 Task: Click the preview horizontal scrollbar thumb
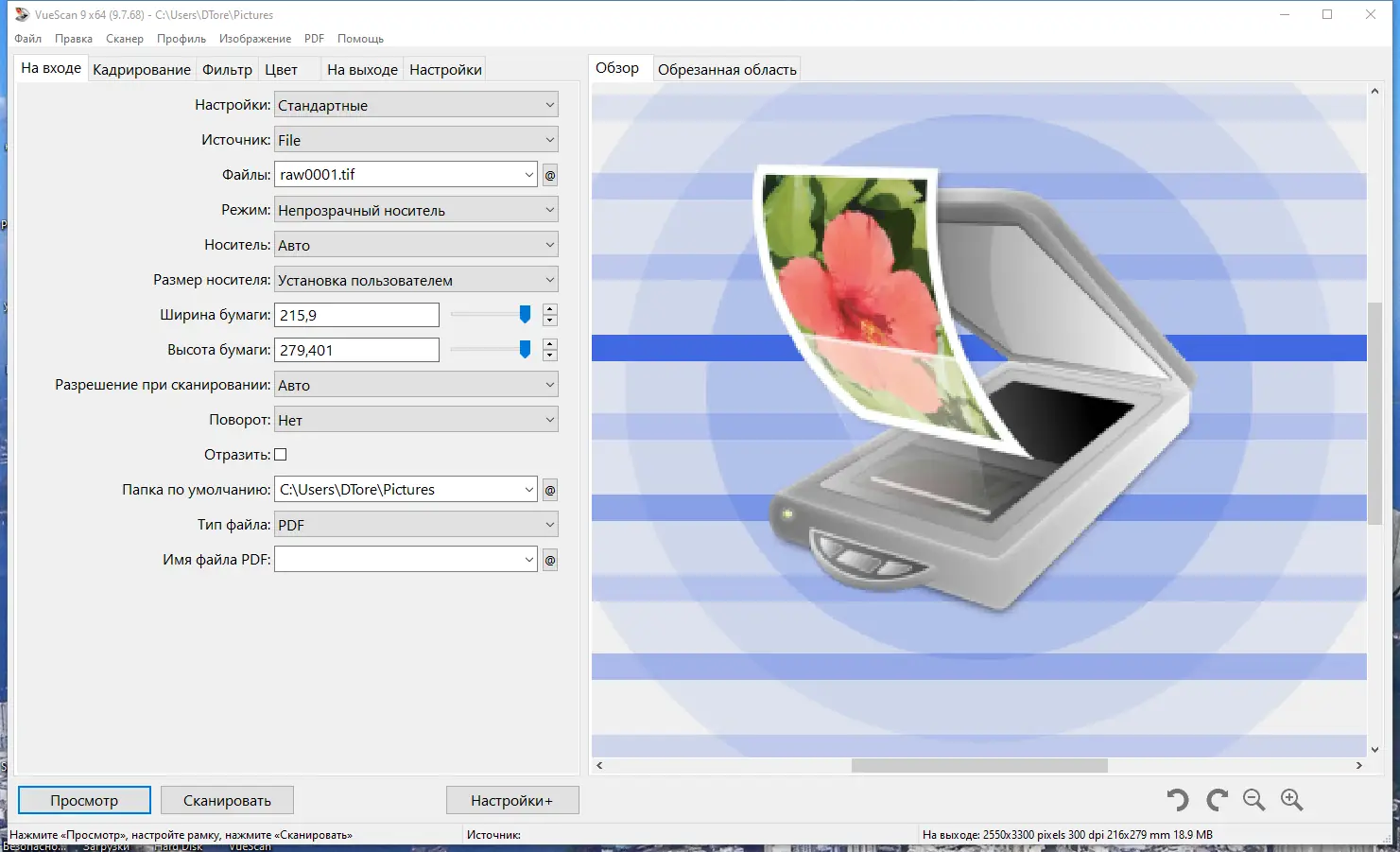tap(979, 765)
